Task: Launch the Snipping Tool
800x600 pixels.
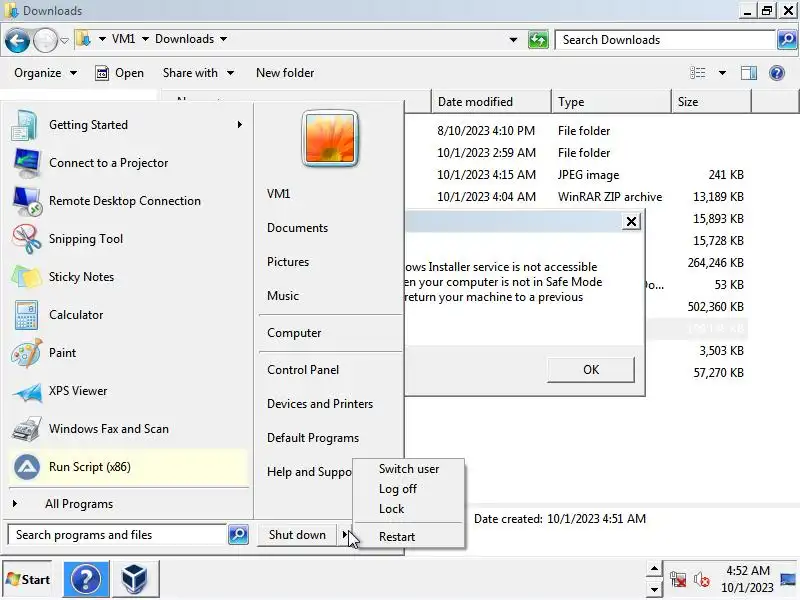Action: pyautogui.click(x=128, y=239)
